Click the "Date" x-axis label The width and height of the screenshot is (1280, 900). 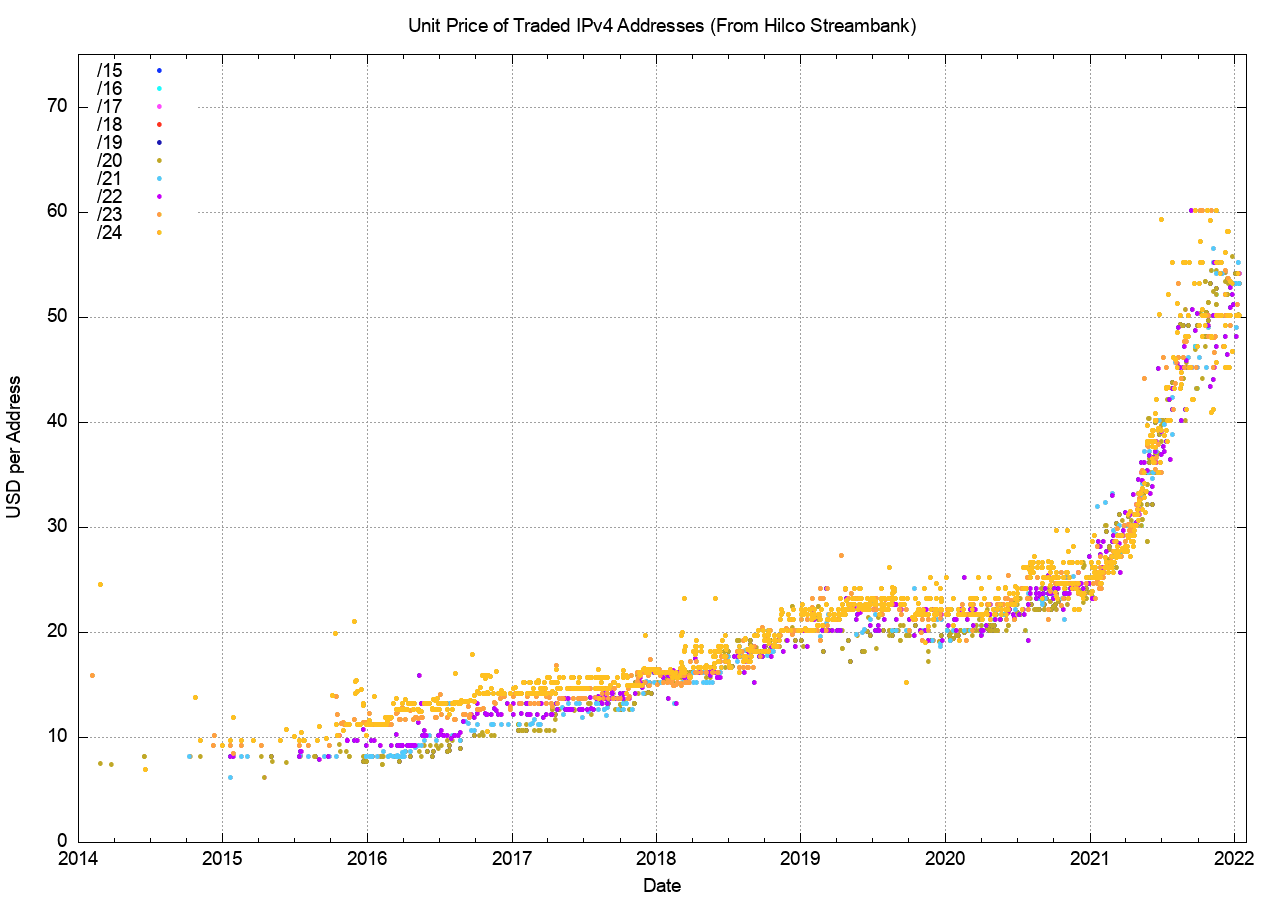coord(662,885)
